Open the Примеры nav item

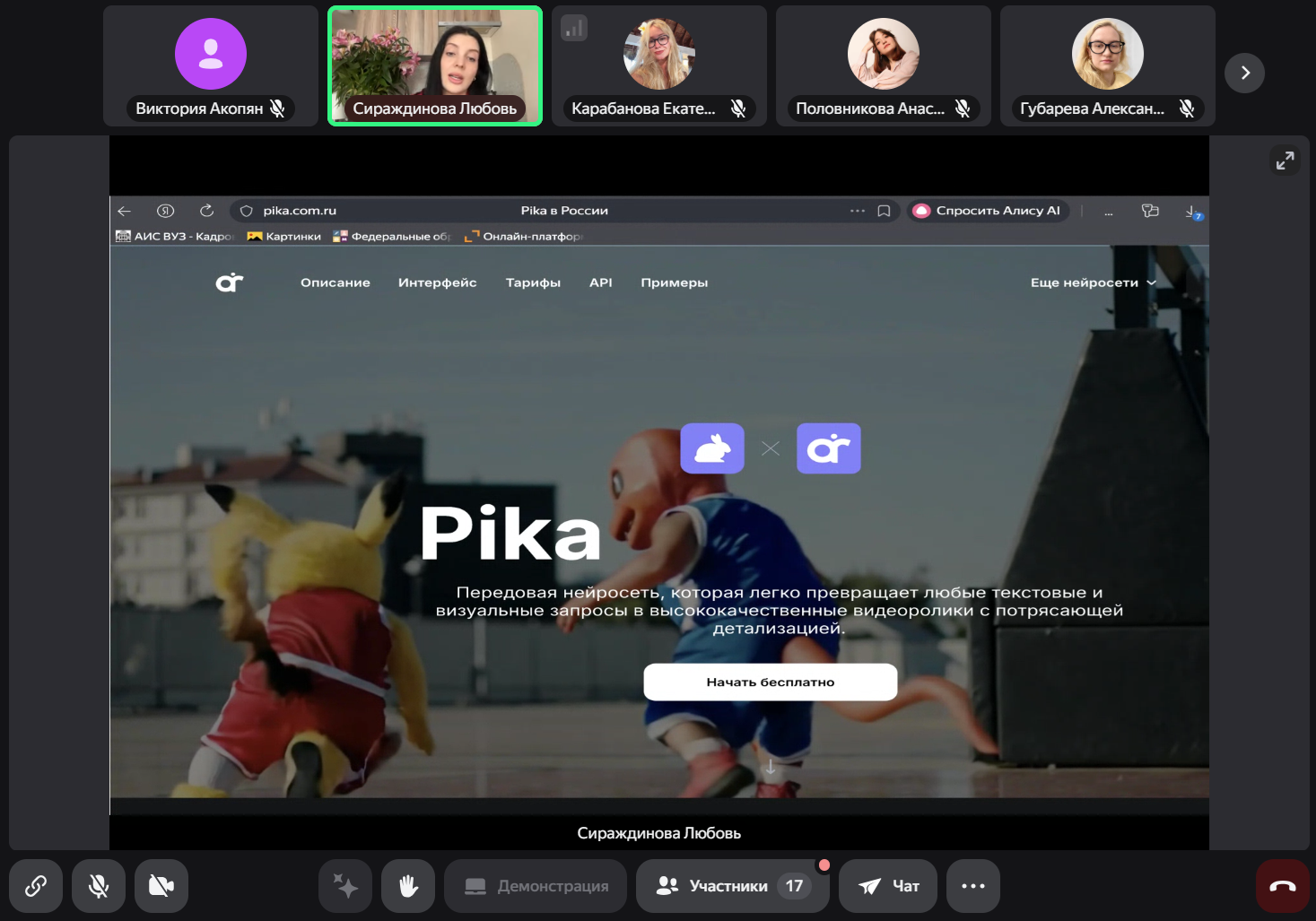coord(675,282)
